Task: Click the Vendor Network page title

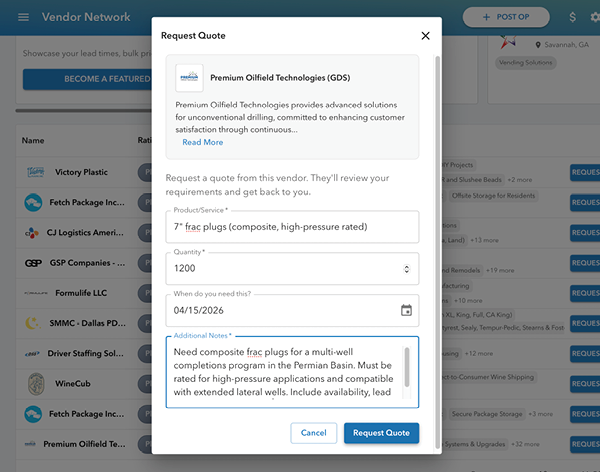Action: coord(86,17)
